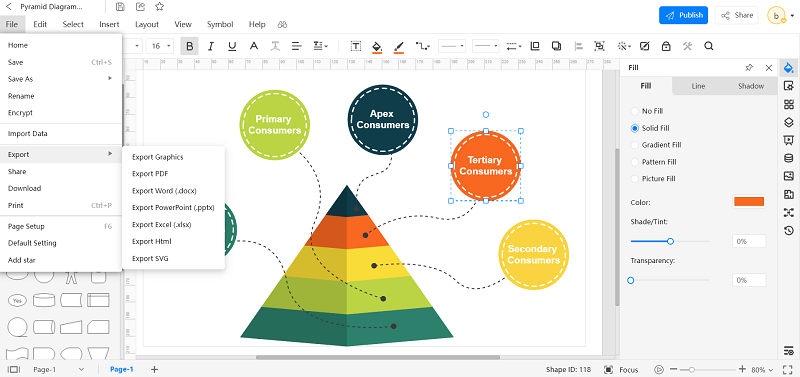
Task: Pin the Fill panel
Action: click(749, 68)
